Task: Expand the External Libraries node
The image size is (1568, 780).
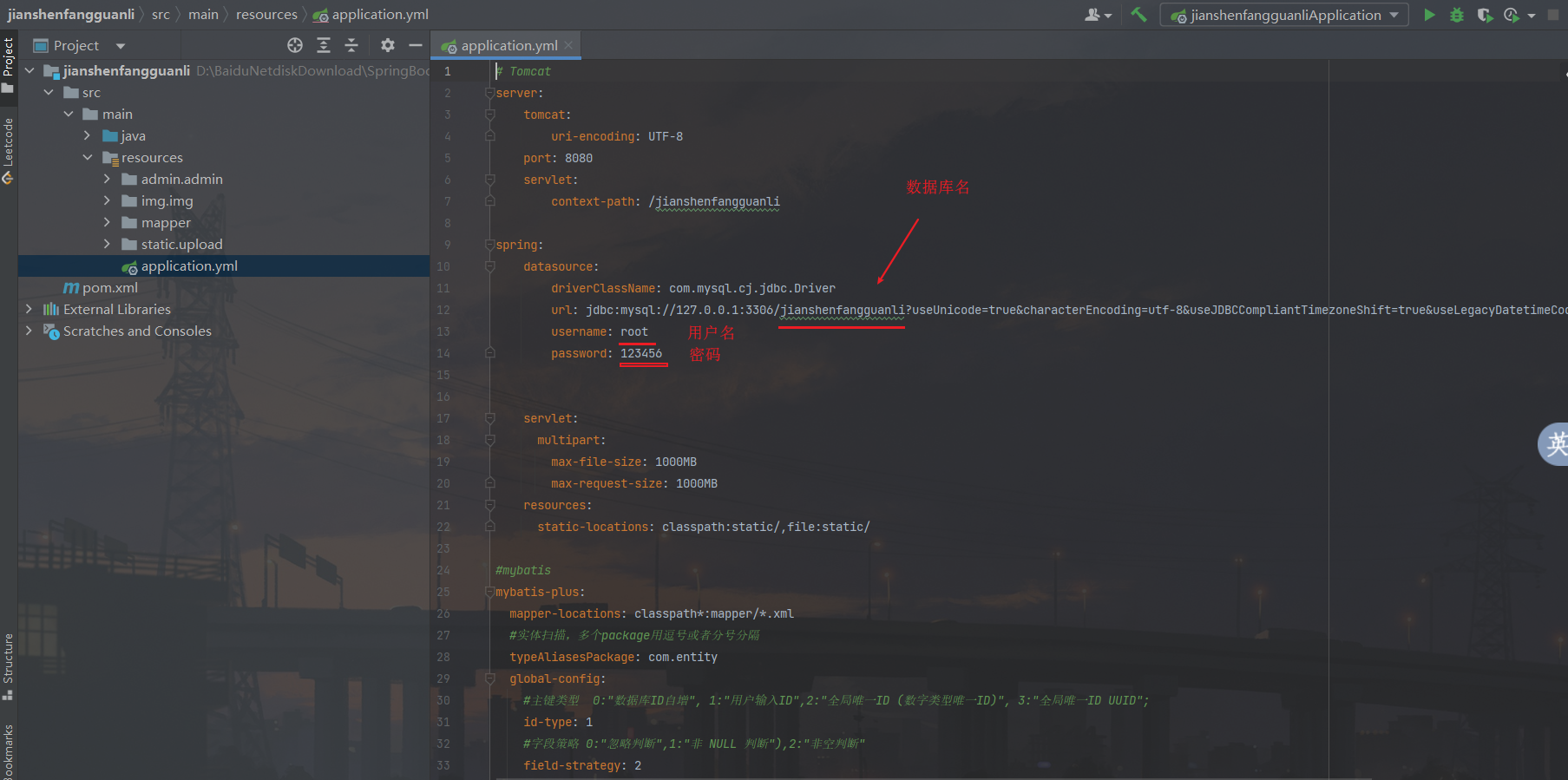Action: [x=29, y=309]
